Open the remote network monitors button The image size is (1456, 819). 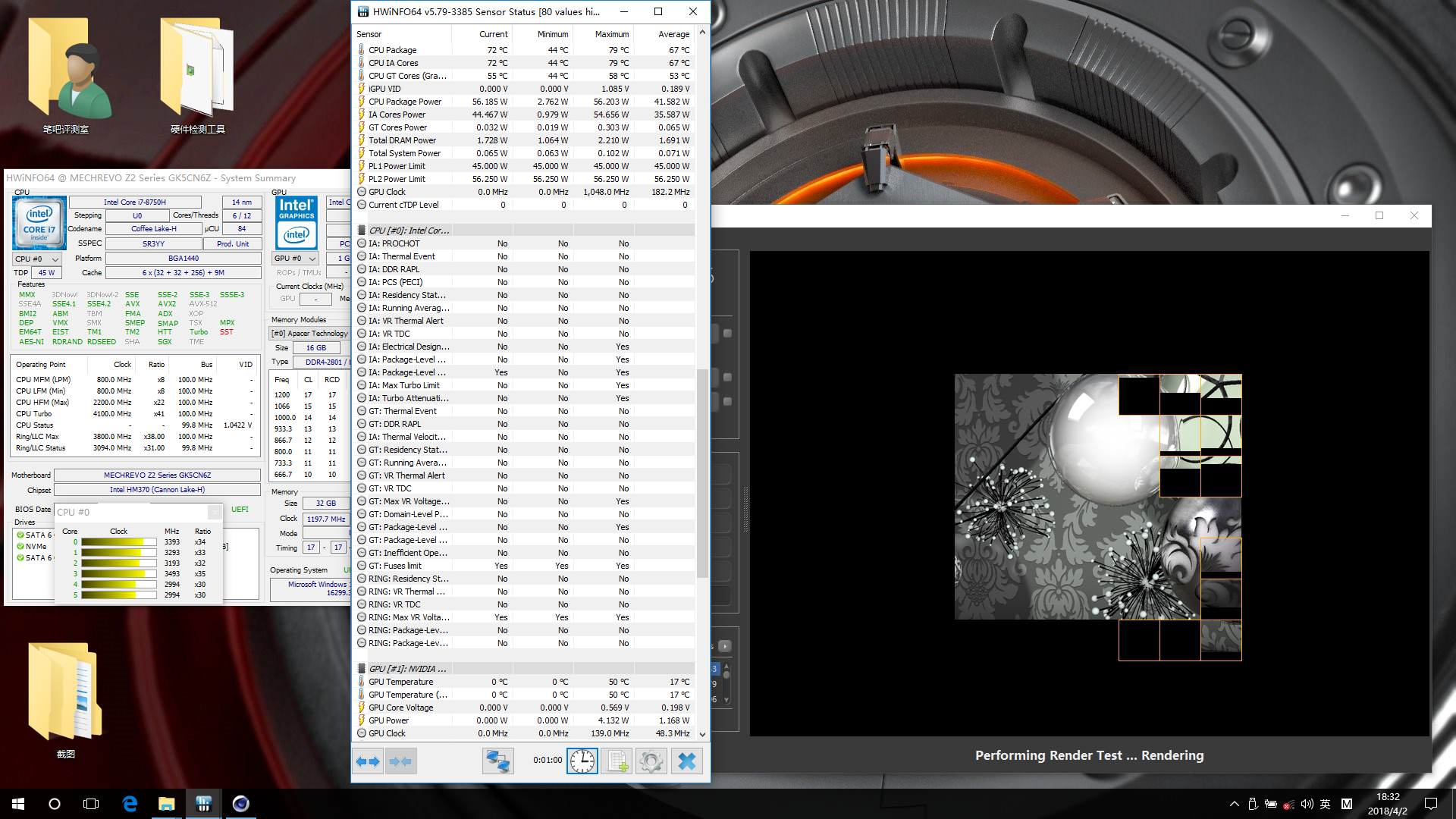point(498,761)
